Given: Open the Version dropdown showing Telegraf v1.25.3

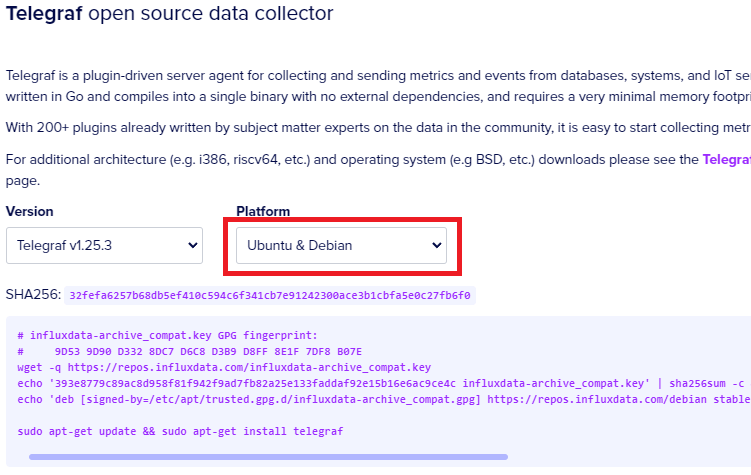Looking at the screenshot, I should [103, 245].
